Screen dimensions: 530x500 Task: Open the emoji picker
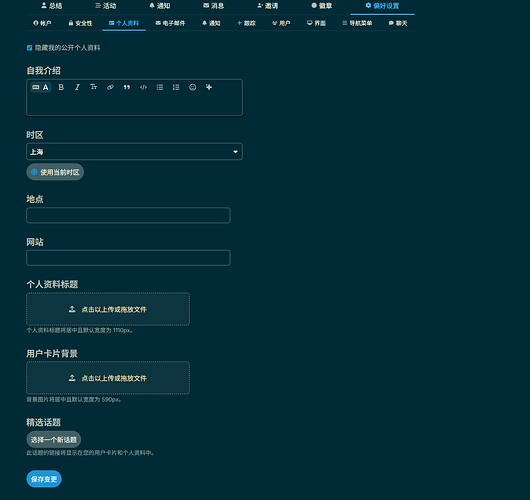click(x=193, y=87)
